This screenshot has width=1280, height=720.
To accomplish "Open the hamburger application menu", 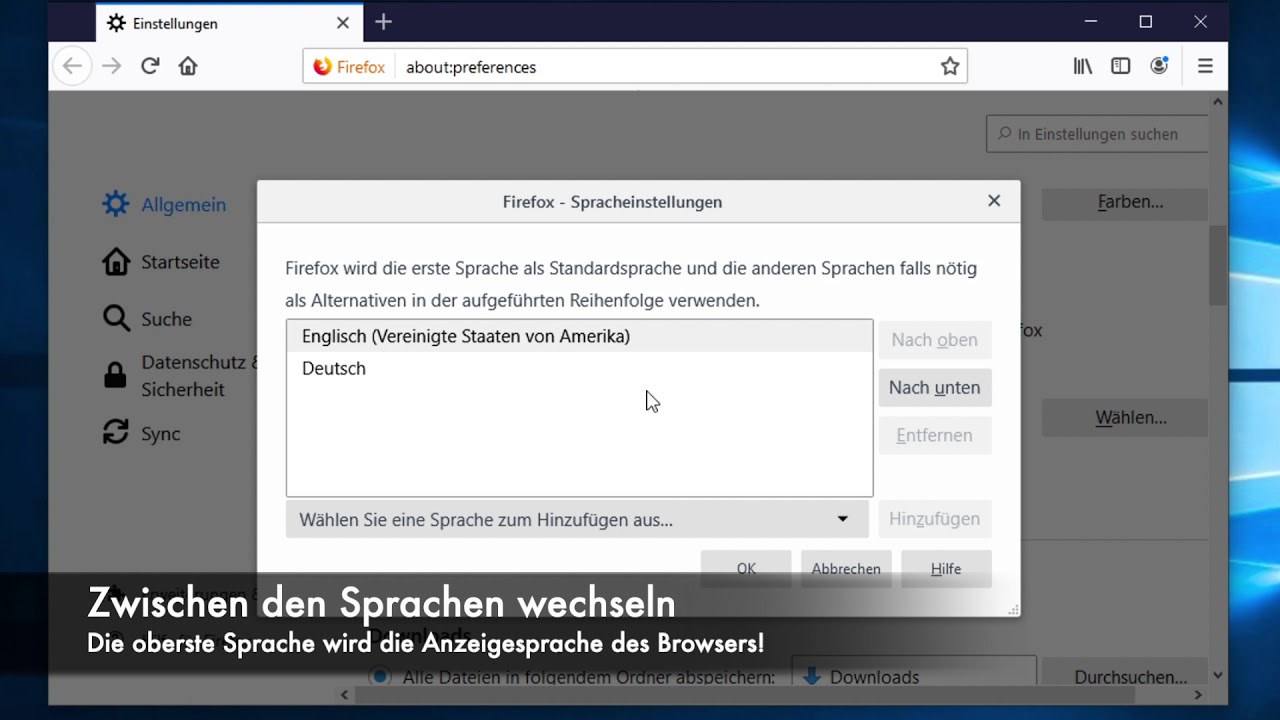I will 1205,67.
